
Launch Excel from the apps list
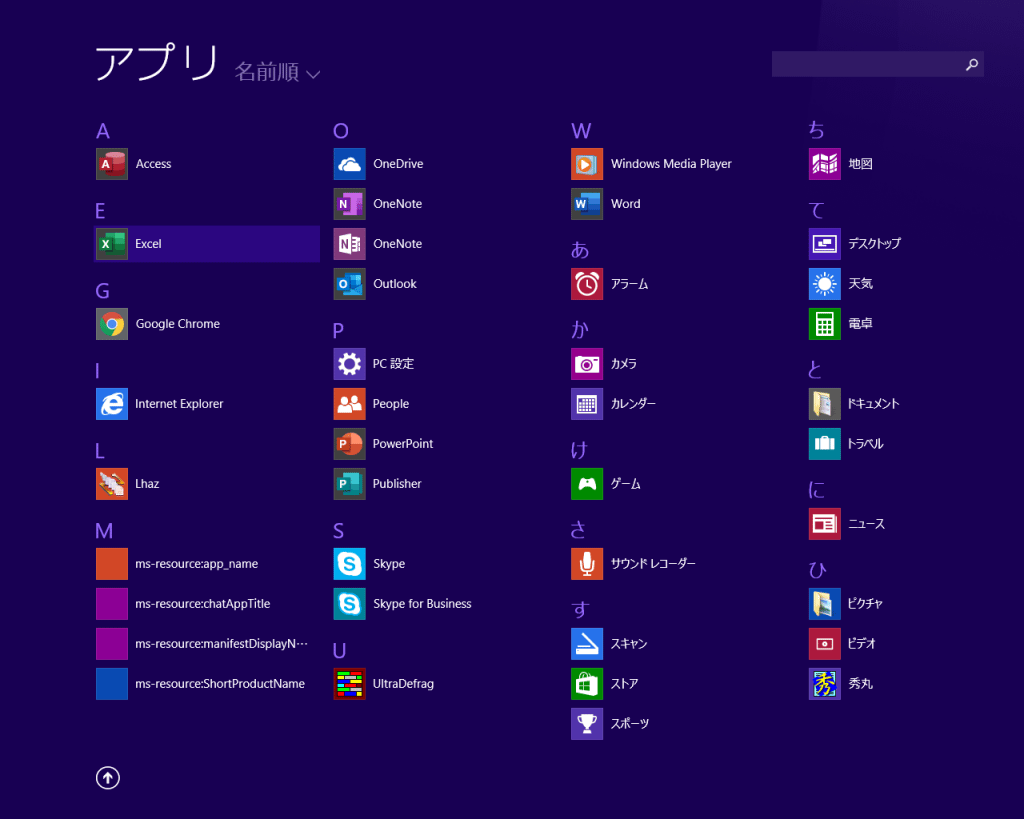click(x=207, y=244)
